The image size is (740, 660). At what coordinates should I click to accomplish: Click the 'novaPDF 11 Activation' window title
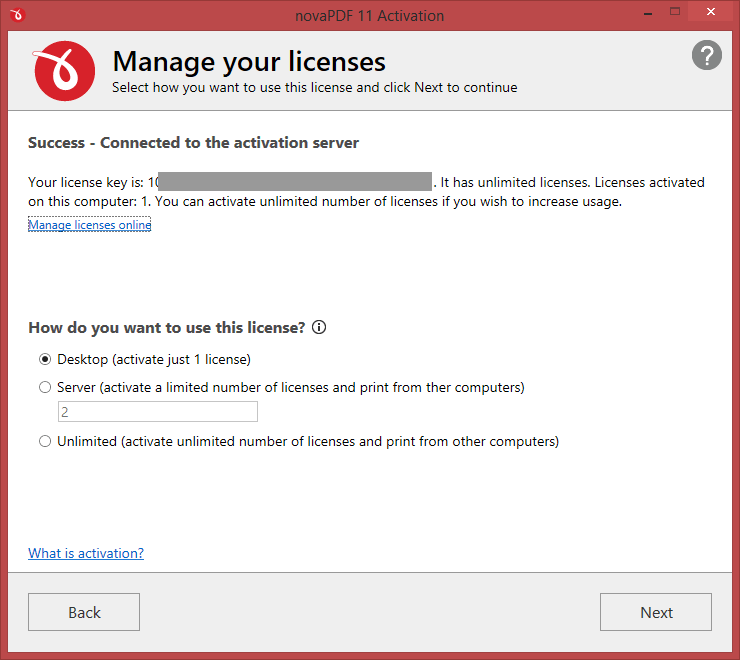point(370,16)
